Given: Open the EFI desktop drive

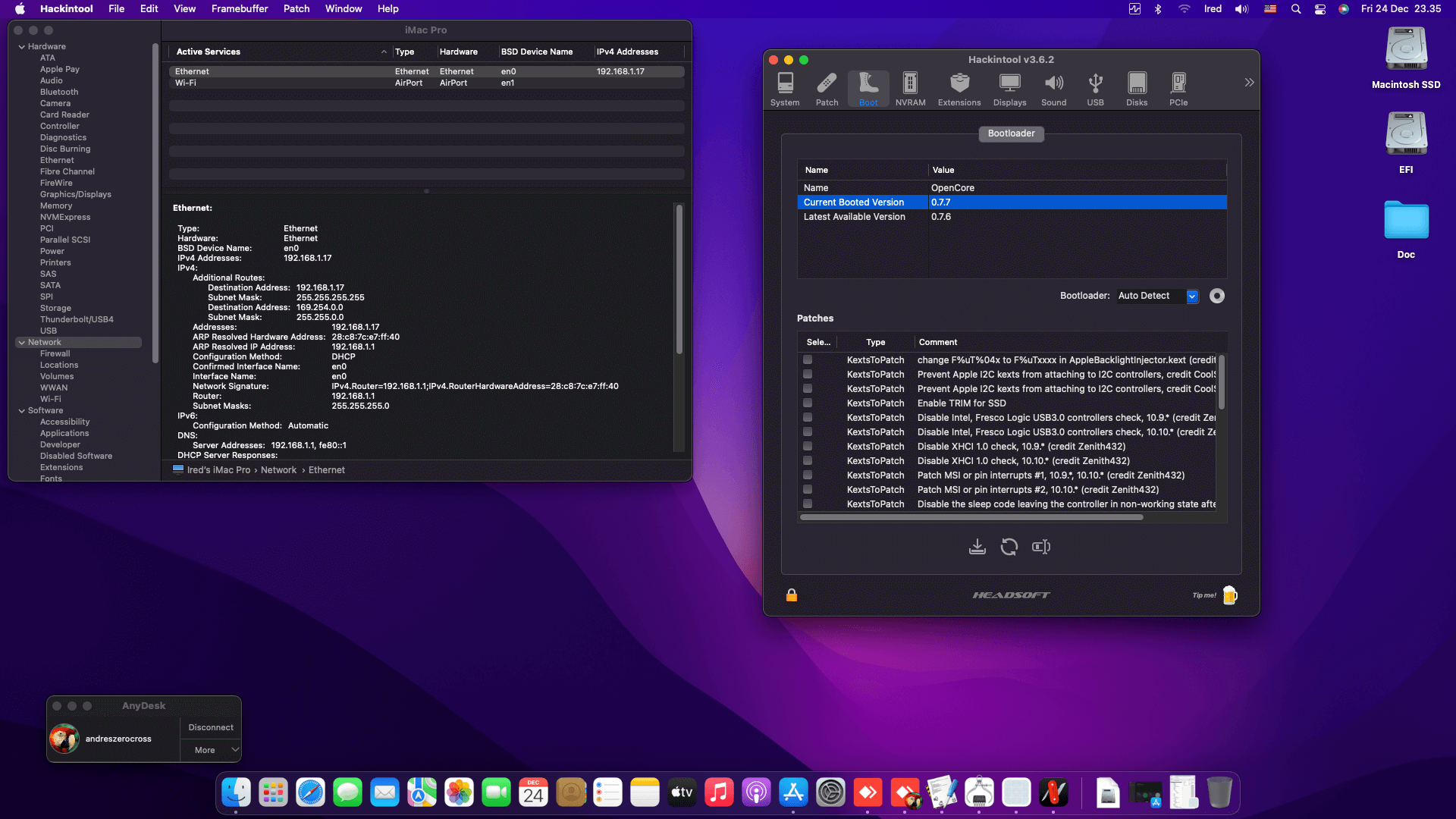Looking at the screenshot, I should 1406,143.
